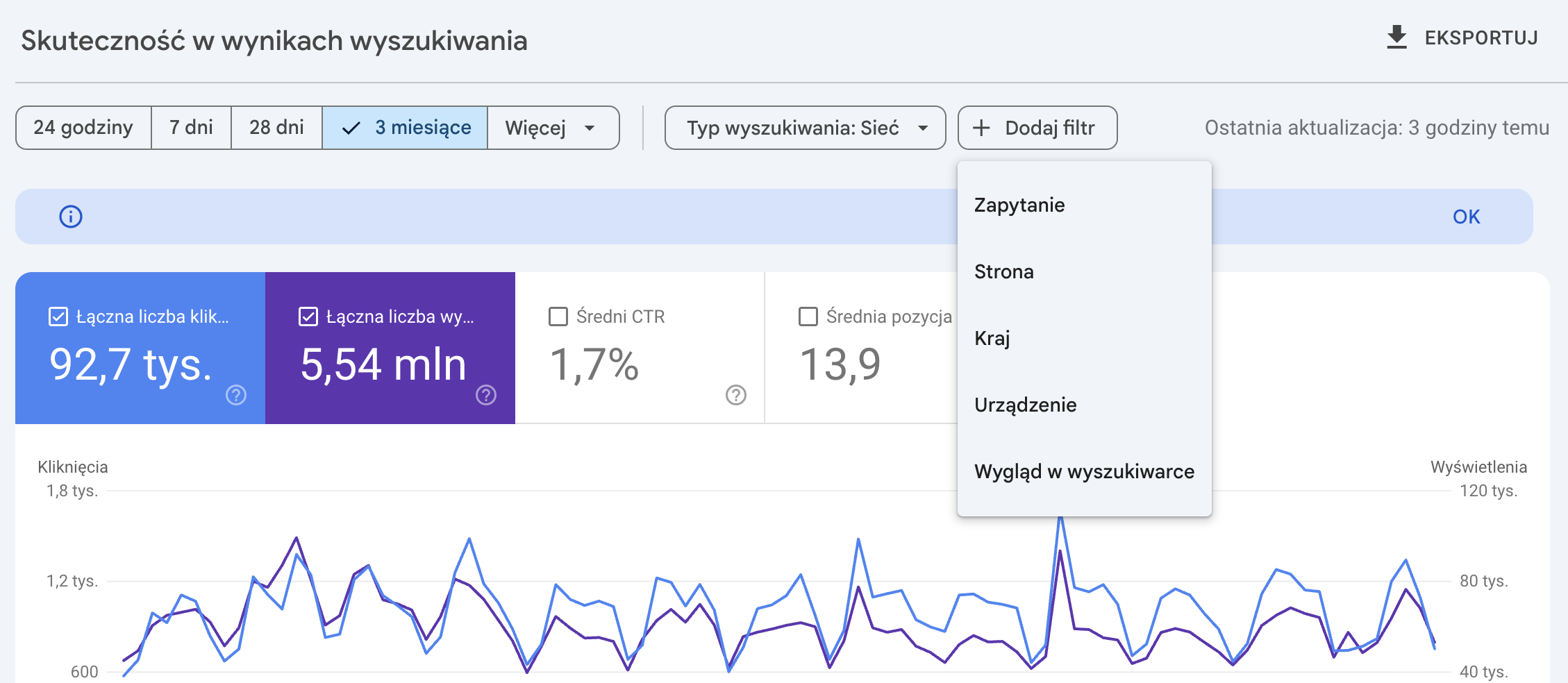
Task: Select Zapytanie from filter menu
Action: (1085, 205)
